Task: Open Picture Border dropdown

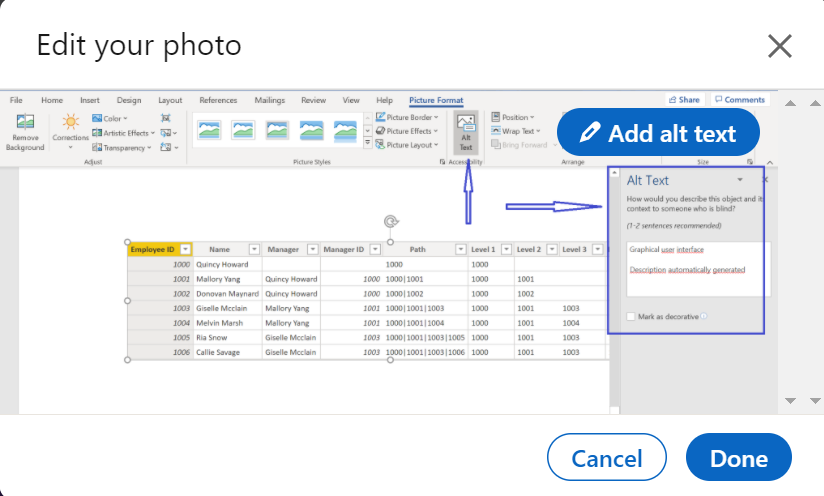Action: [x=407, y=117]
